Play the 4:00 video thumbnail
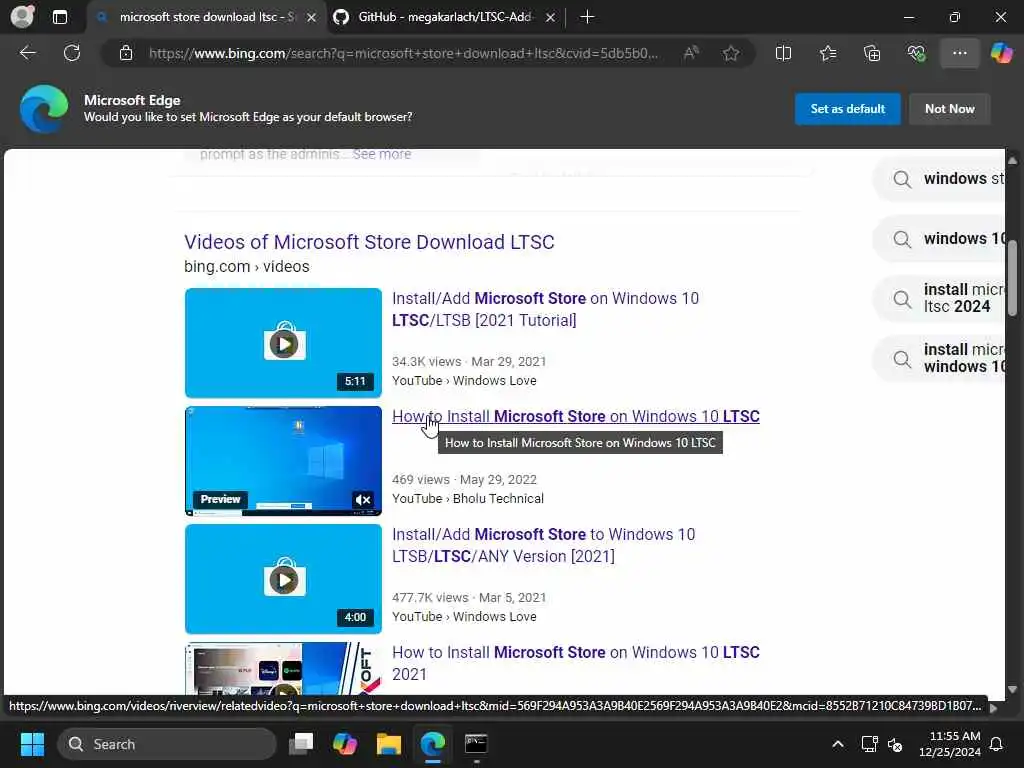The height and width of the screenshot is (768, 1024). coord(283,579)
